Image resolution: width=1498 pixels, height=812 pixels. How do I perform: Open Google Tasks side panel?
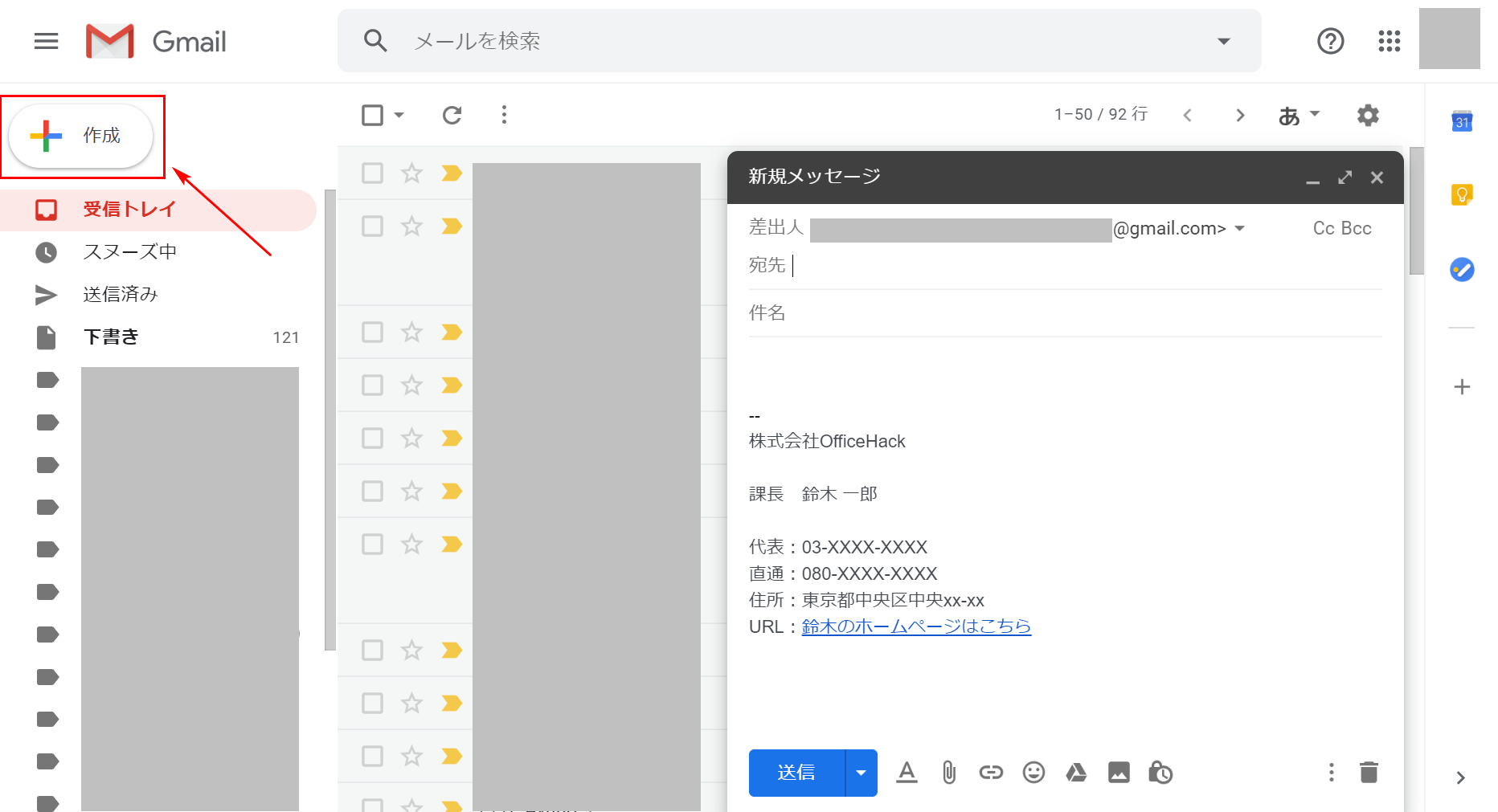[1462, 269]
